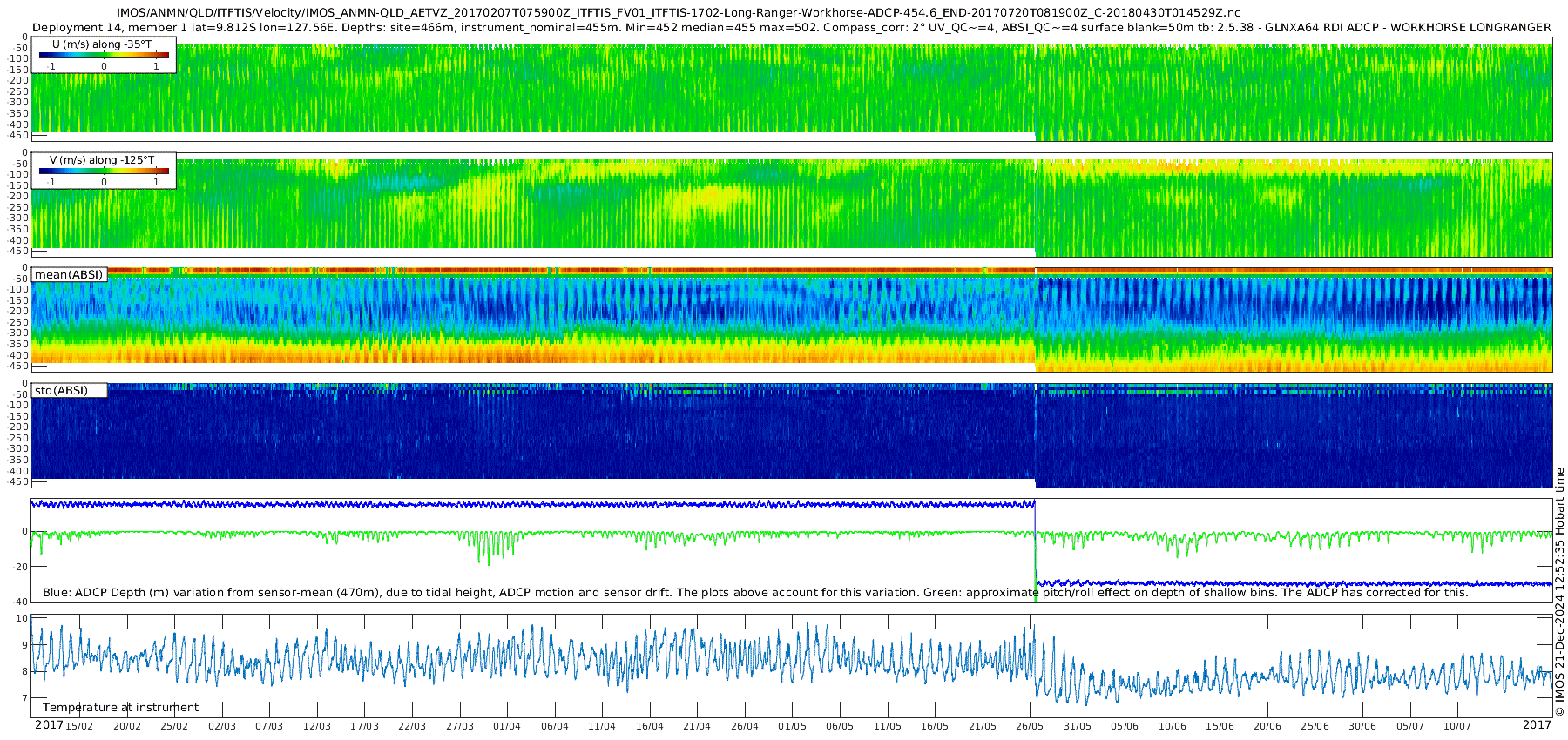Click the 01/05 date tick on time axis
1568x740 pixels.
pyautogui.click(x=792, y=726)
